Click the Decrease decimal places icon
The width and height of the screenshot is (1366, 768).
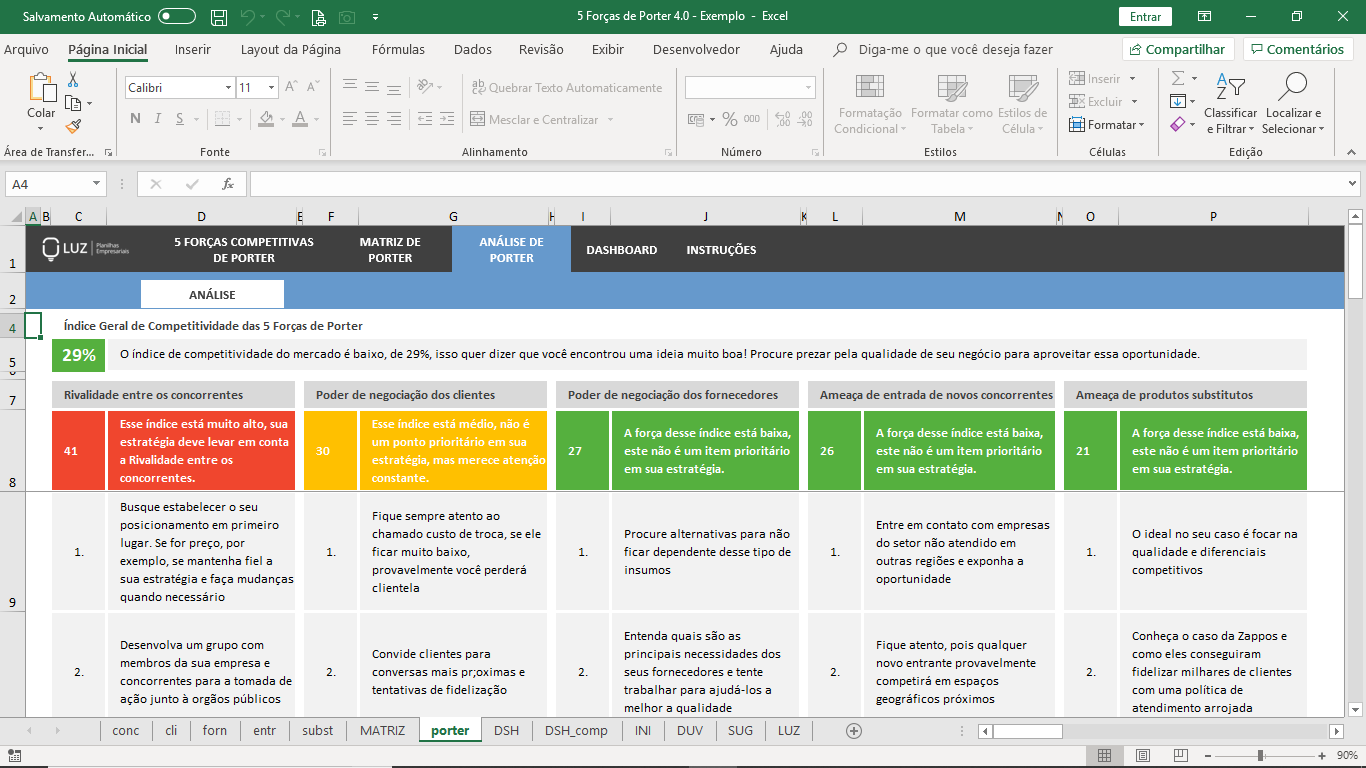tap(804, 119)
